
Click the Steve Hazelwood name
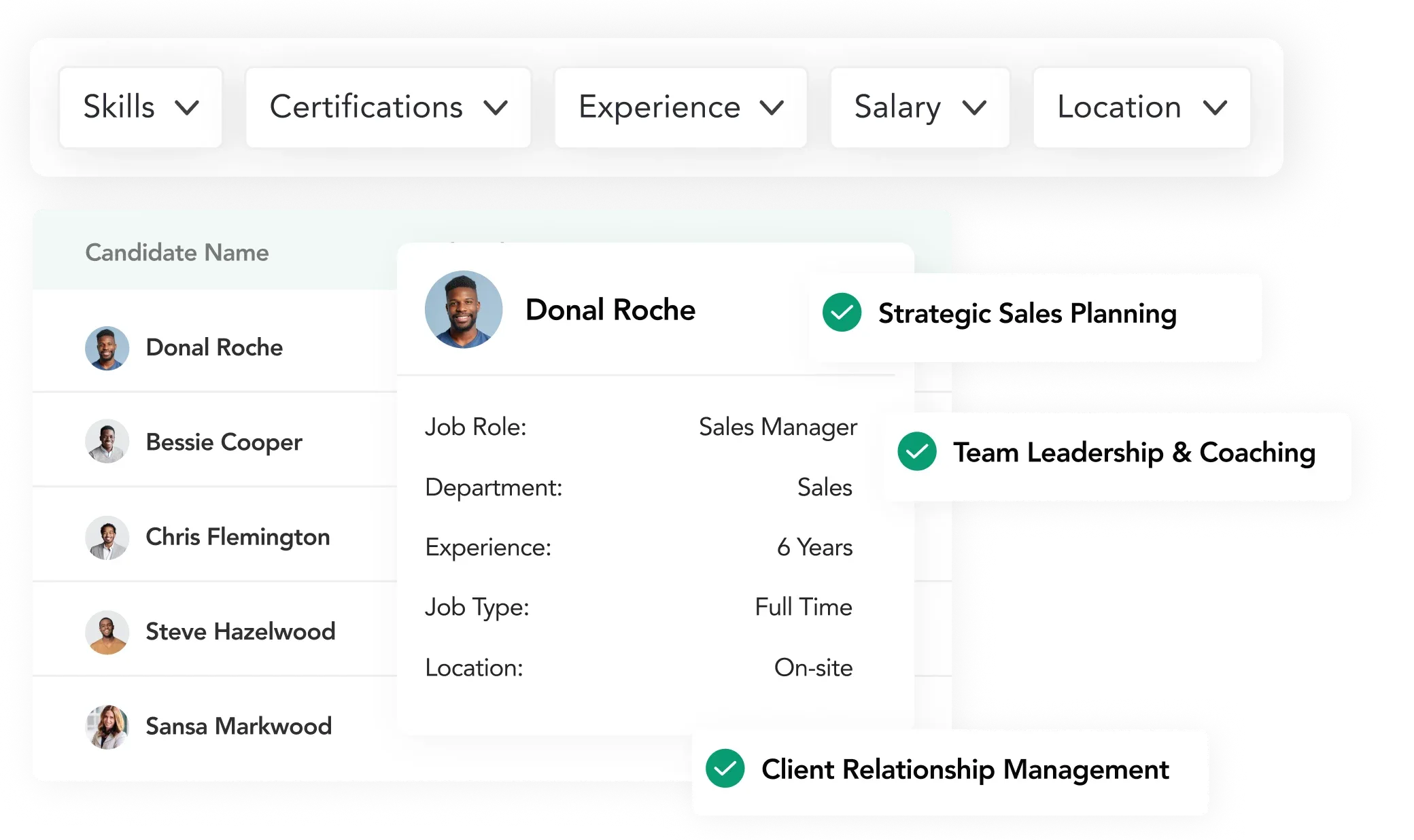tap(241, 632)
